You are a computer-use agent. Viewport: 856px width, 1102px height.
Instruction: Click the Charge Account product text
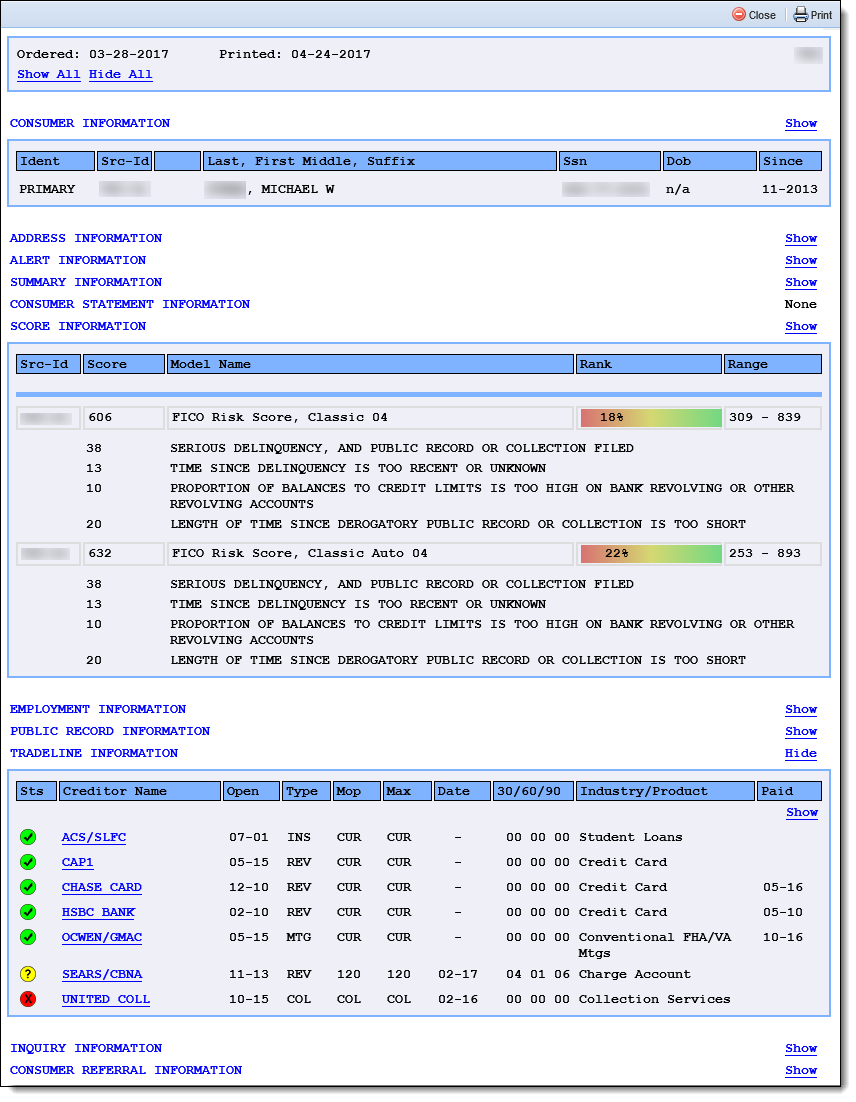[635, 974]
